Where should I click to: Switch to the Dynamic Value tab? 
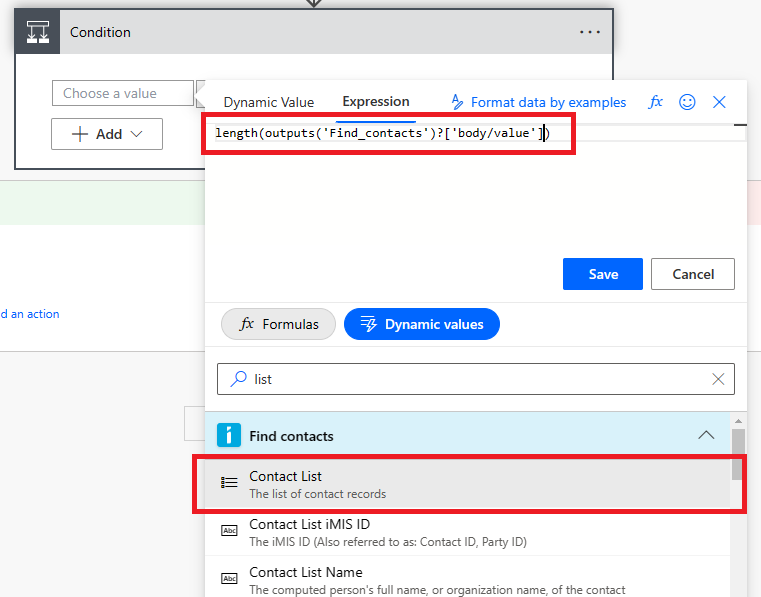tap(268, 102)
